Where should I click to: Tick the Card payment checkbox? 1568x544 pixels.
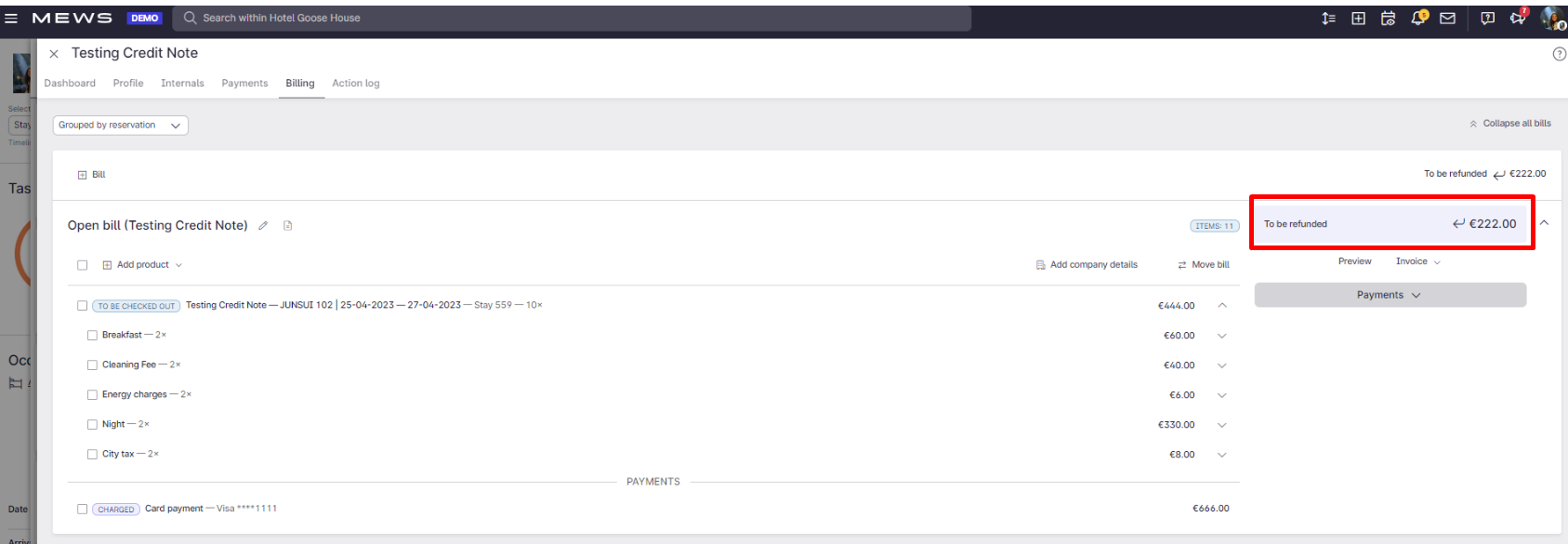click(x=83, y=510)
